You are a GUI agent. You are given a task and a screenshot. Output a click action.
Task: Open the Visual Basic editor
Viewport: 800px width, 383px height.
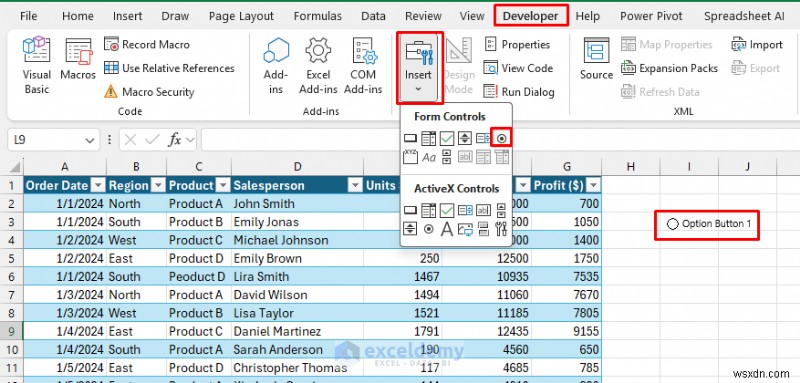click(36, 66)
